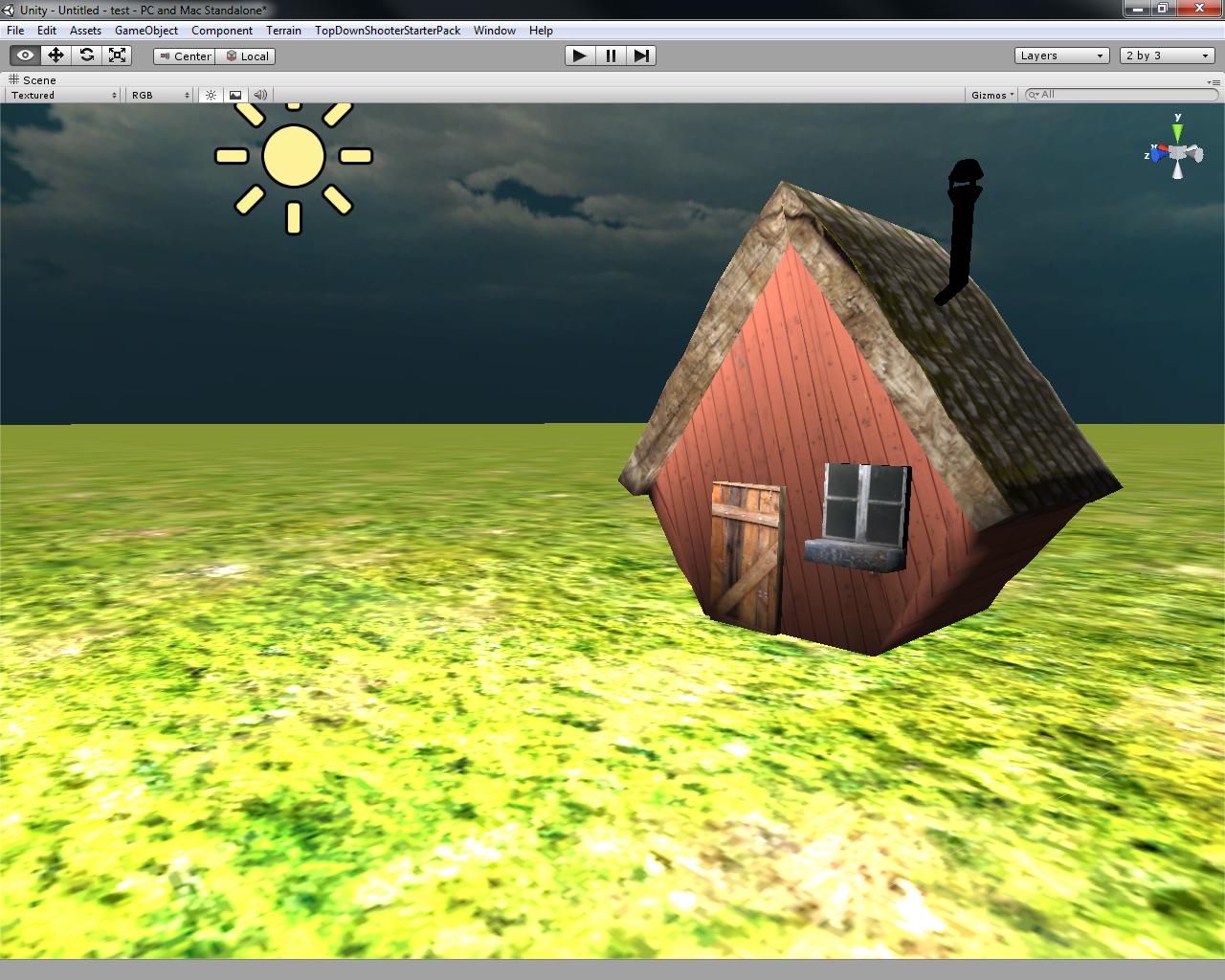Open the RGB render mode dropdown
Image resolution: width=1225 pixels, height=980 pixels.
pyautogui.click(x=156, y=95)
